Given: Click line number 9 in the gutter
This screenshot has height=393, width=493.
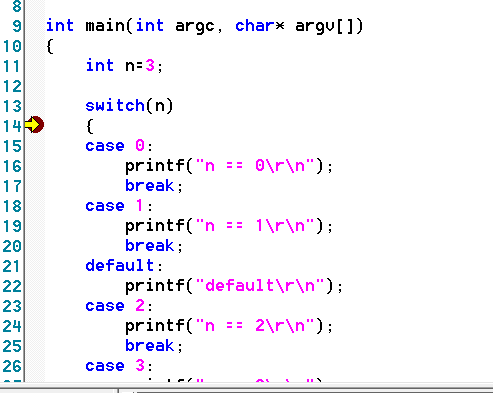Looking at the screenshot, I should point(17,26).
